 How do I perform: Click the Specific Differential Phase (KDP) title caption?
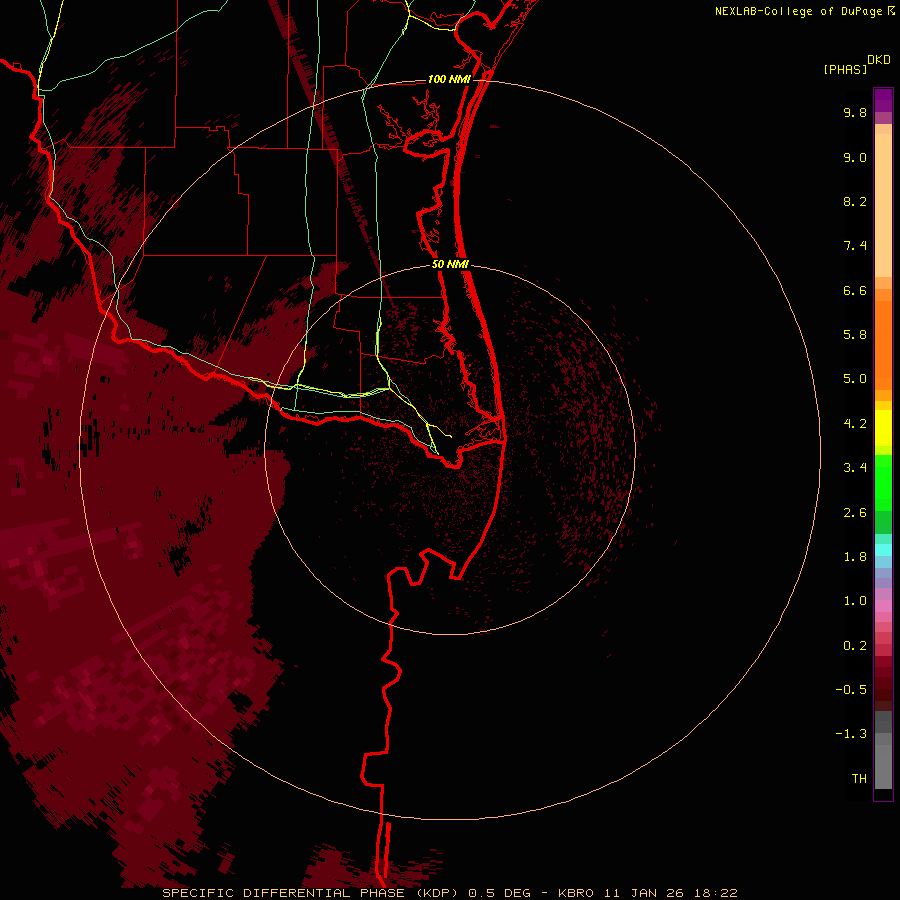point(312,893)
